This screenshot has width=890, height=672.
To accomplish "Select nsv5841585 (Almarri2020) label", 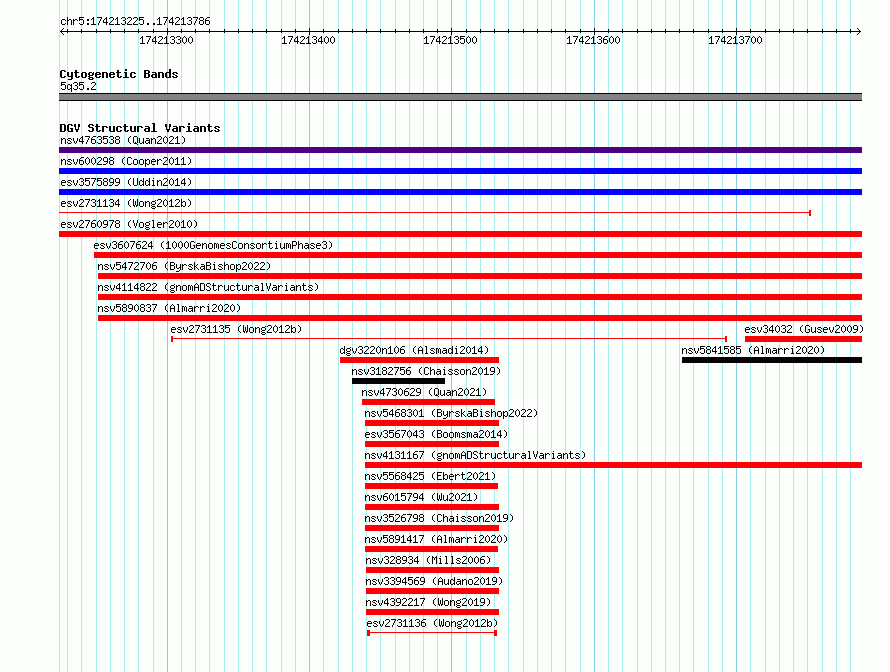I will point(753,350).
